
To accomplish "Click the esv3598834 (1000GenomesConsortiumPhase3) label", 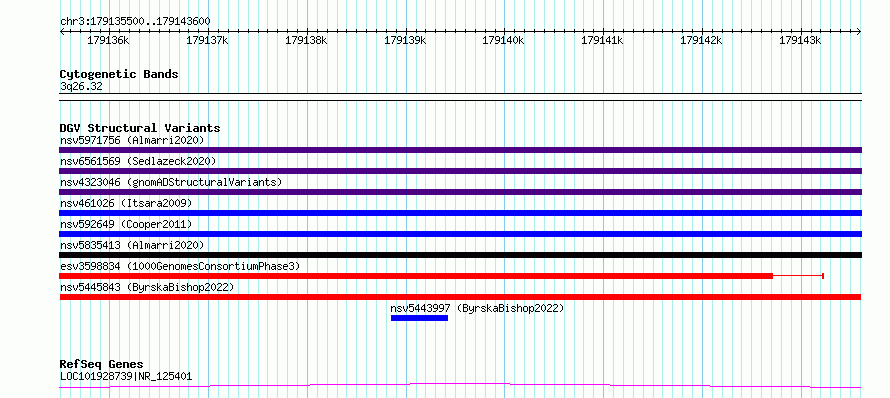I will click(x=180, y=266).
